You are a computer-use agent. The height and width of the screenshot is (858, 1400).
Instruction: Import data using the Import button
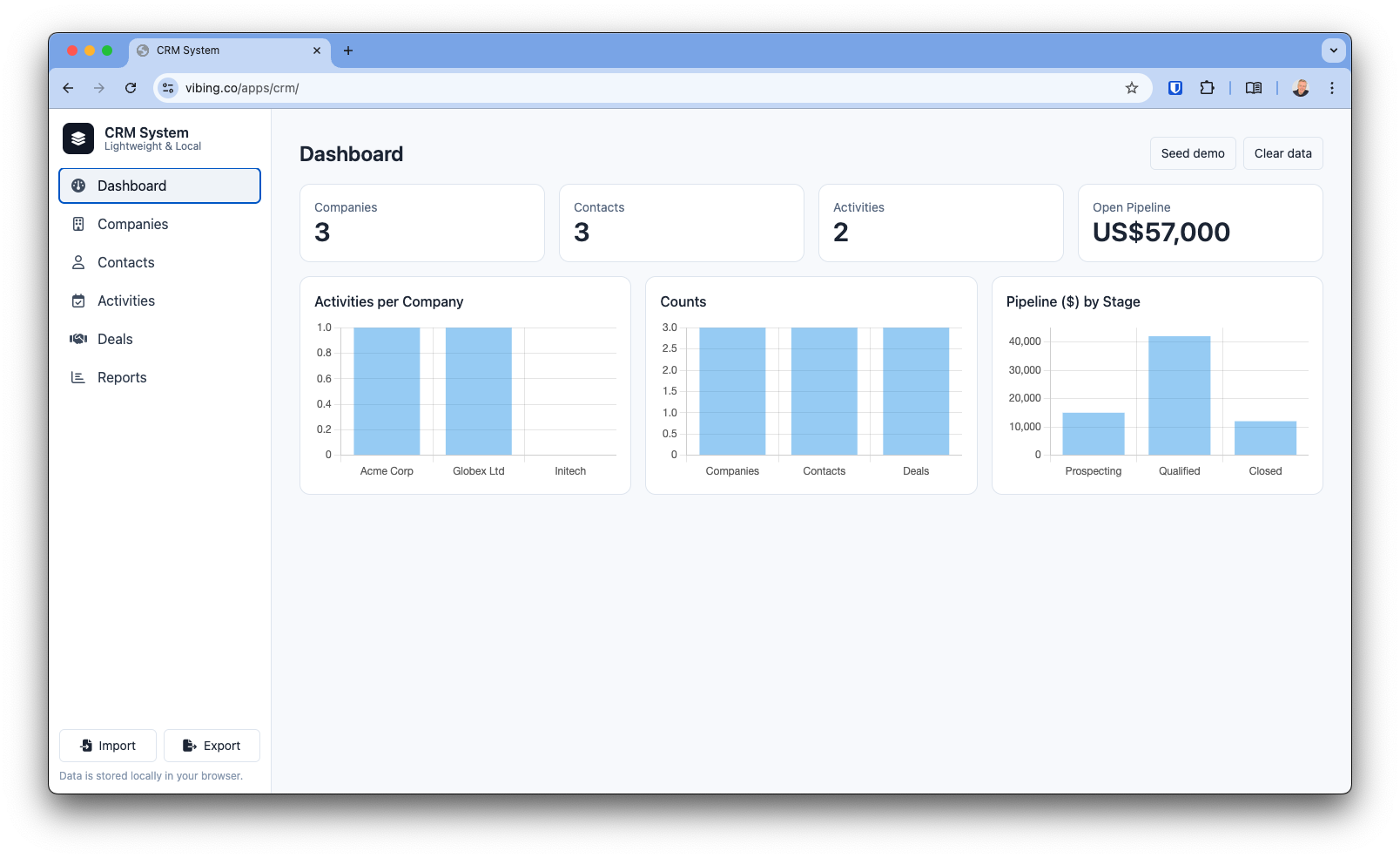pyautogui.click(x=108, y=747)
